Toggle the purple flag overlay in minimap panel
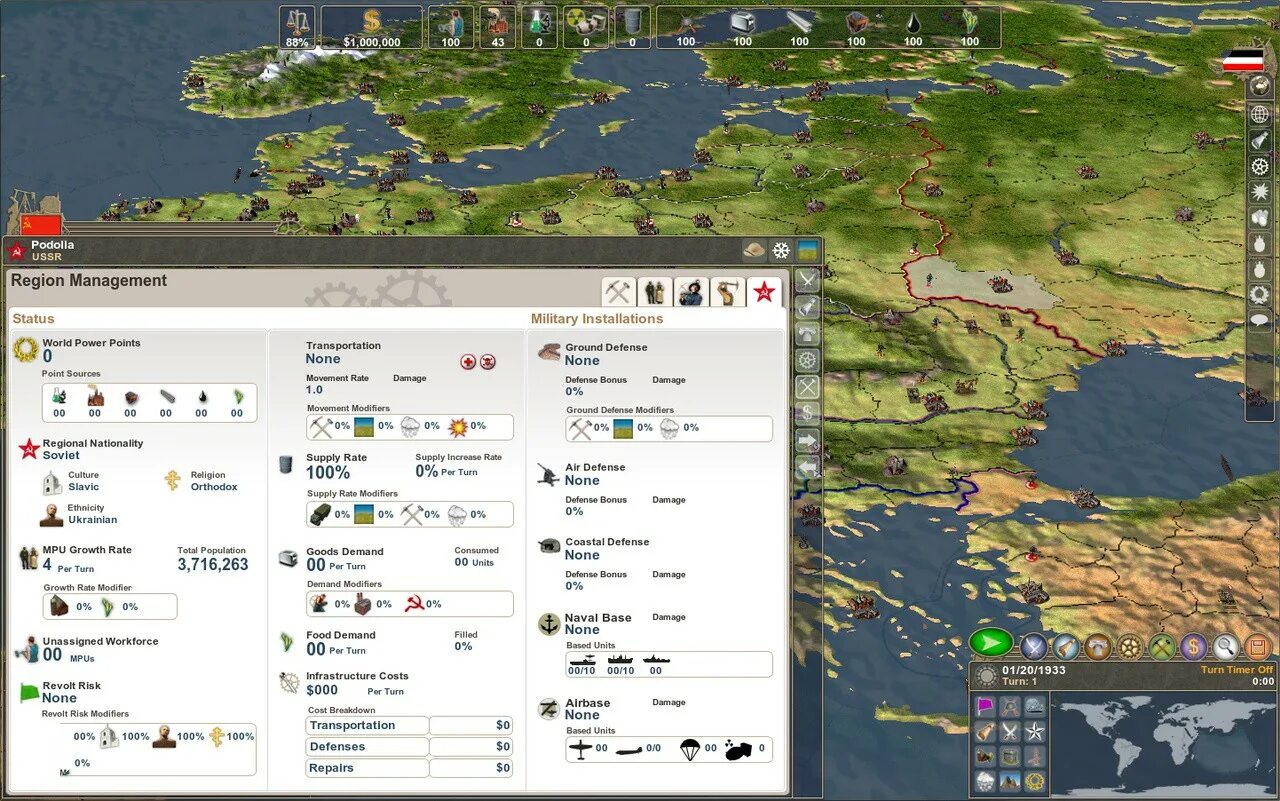Screen dimensions: 1280x801 pos(984,705)
